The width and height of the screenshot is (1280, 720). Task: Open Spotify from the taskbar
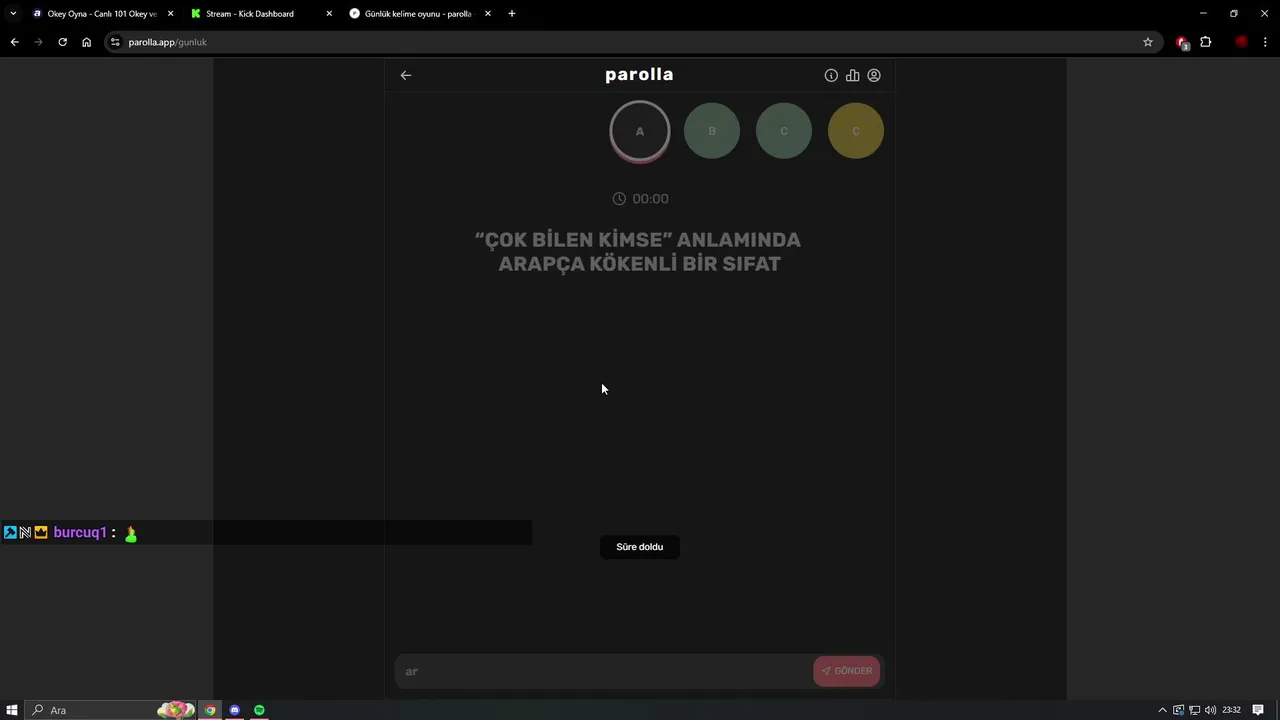(259, 710)
